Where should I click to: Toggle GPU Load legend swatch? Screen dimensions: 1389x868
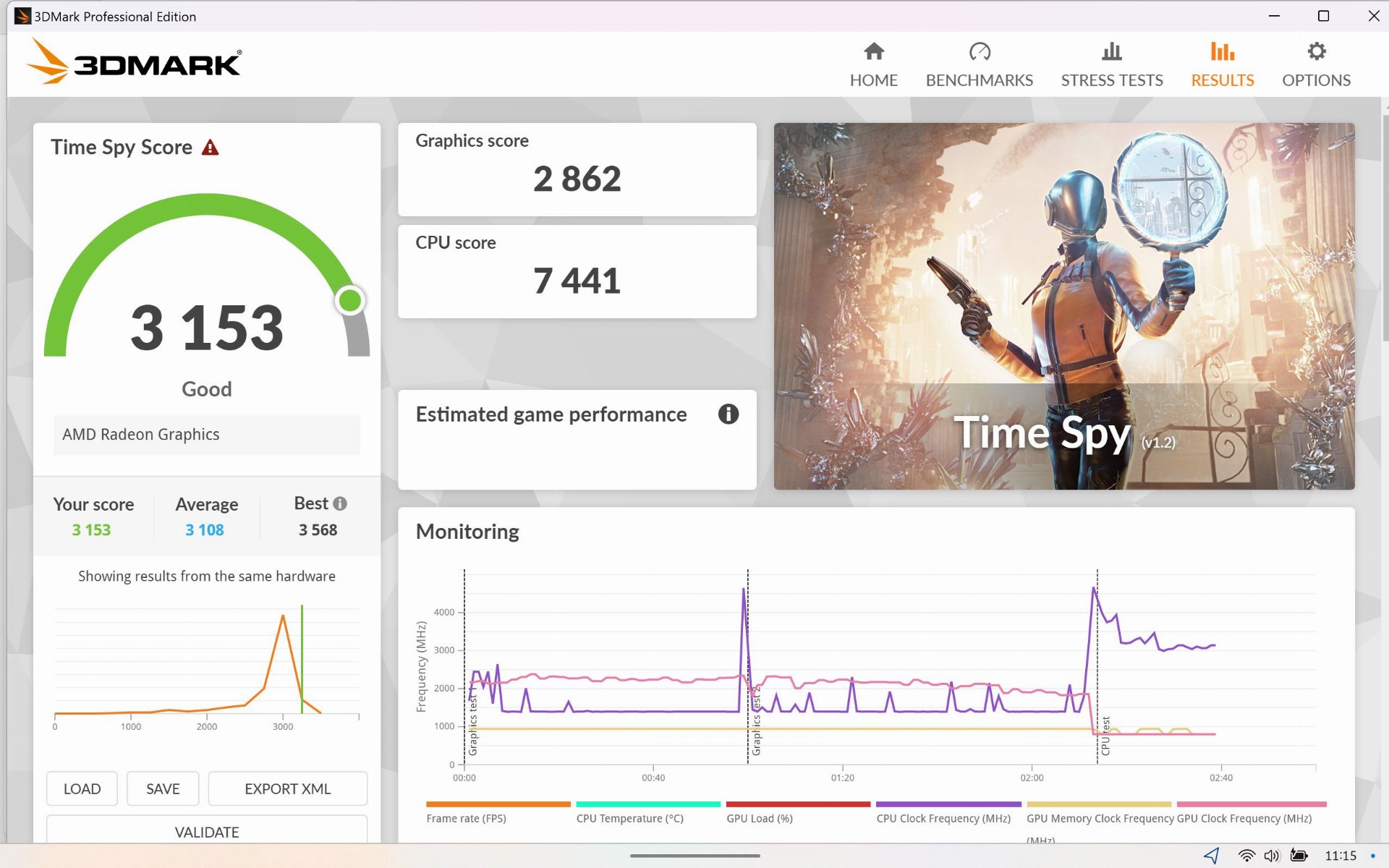[x=797, y=804]
